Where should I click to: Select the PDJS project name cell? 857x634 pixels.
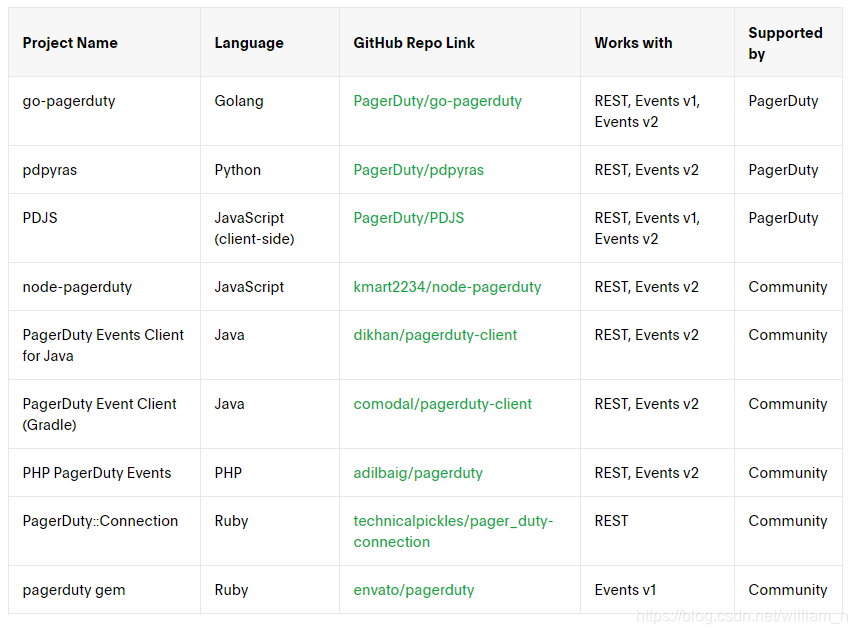tap(104, 228)
